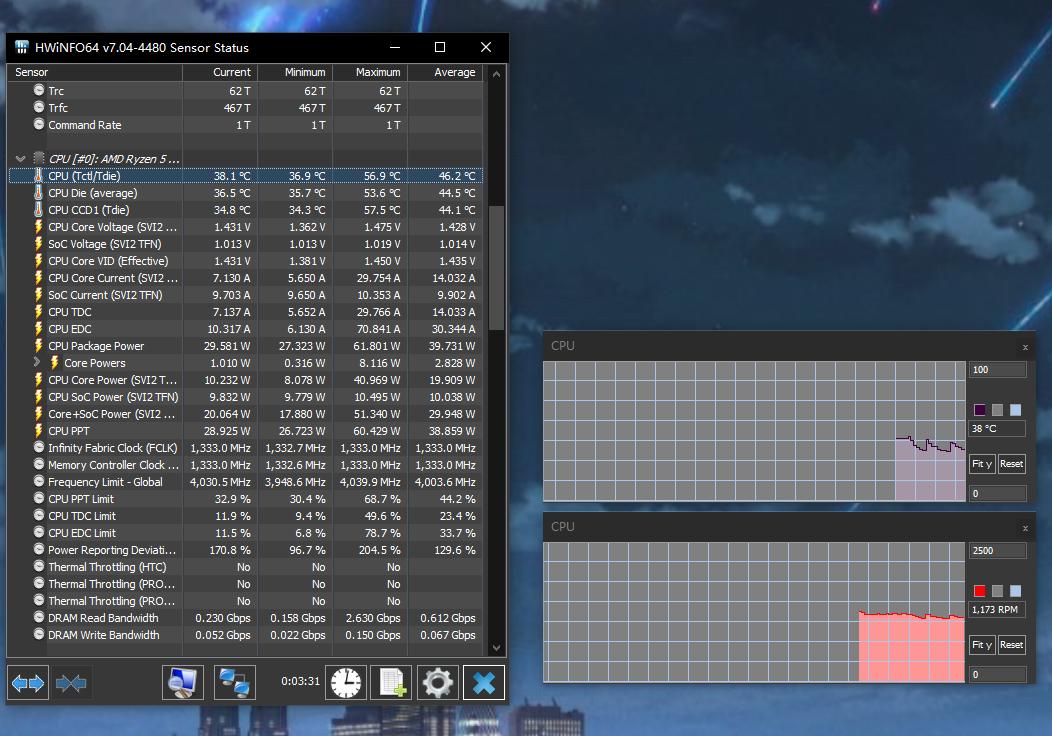Click the expand columns double-arrow icon
The image size is (1052, 736).
[28, 683]
